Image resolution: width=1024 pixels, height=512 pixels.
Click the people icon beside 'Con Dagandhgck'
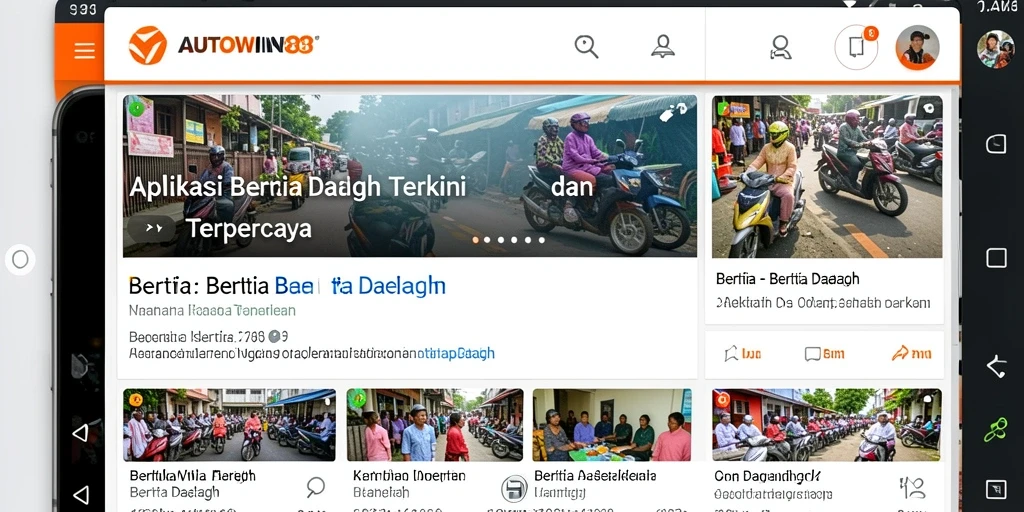[912, 487]
